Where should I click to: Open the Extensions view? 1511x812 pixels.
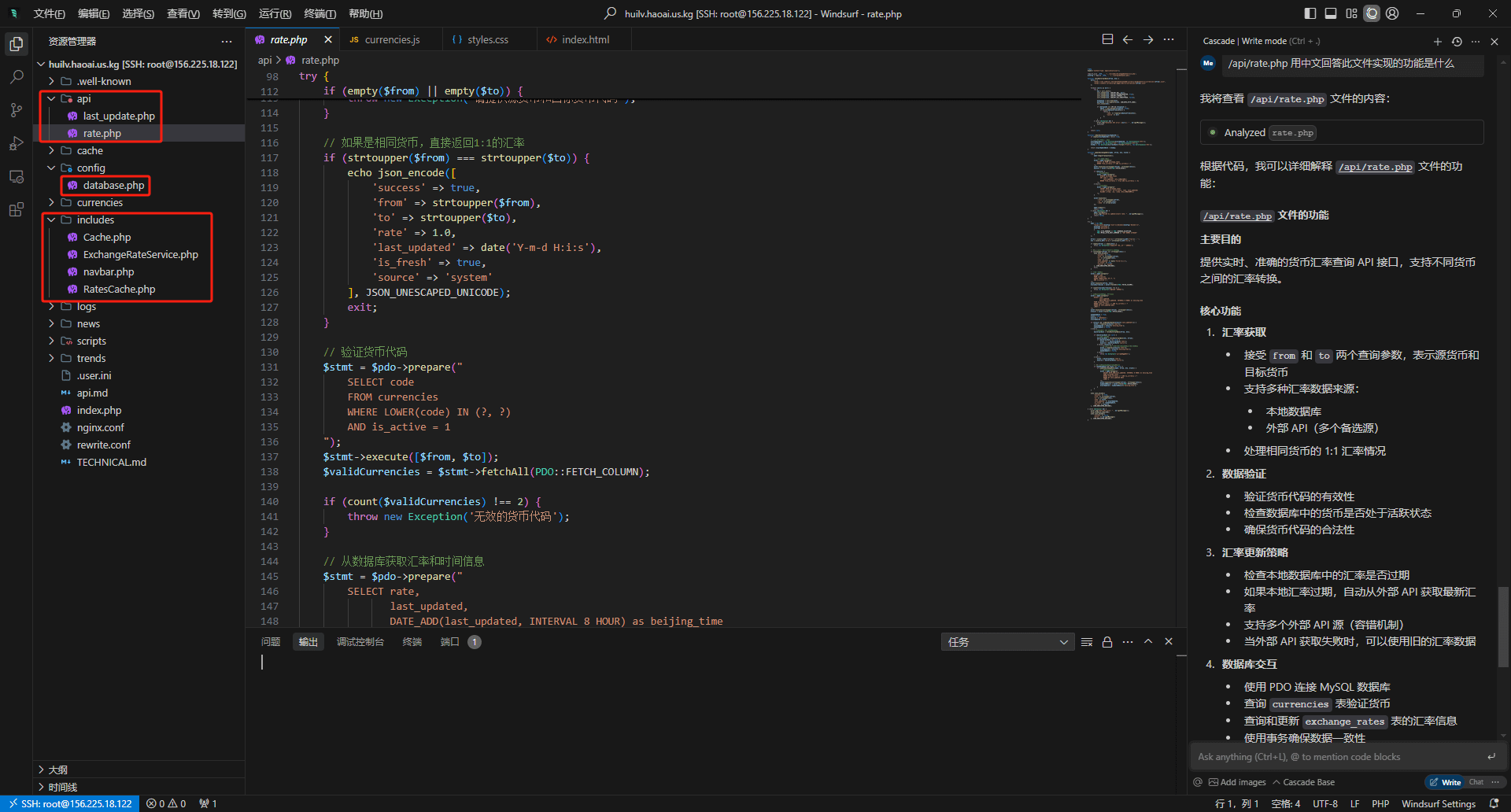click(16, 209)
